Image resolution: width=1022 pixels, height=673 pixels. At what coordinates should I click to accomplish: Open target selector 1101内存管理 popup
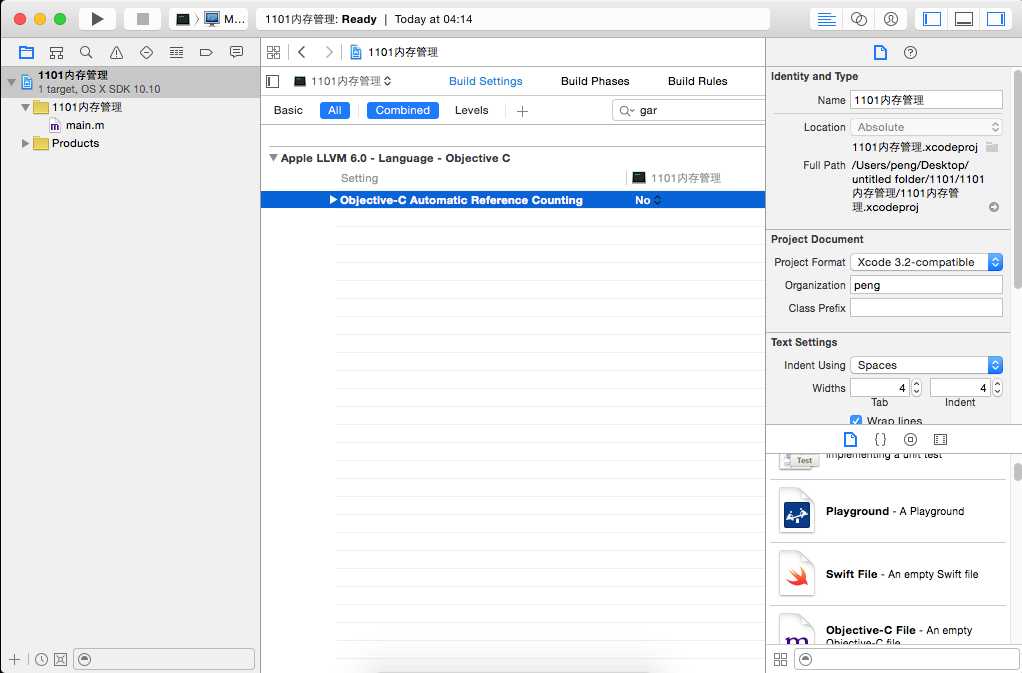(x=343, y=81)
